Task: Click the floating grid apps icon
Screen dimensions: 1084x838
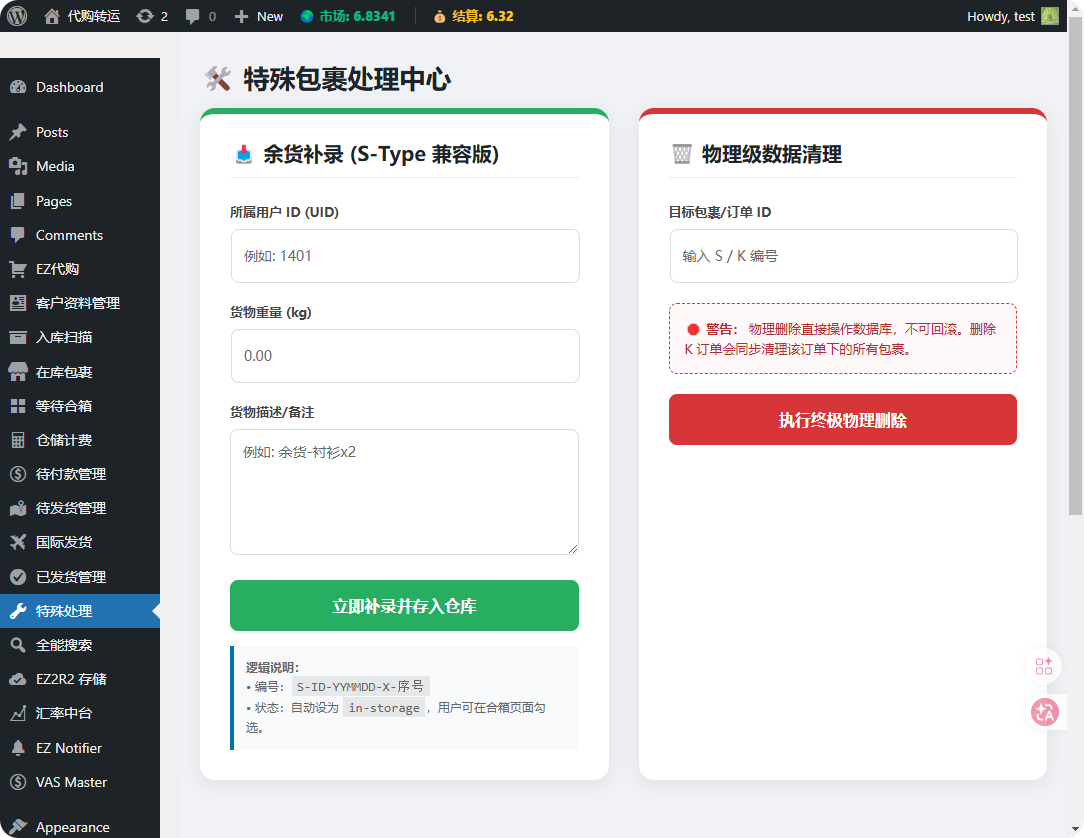Action: coord(1045,666)
